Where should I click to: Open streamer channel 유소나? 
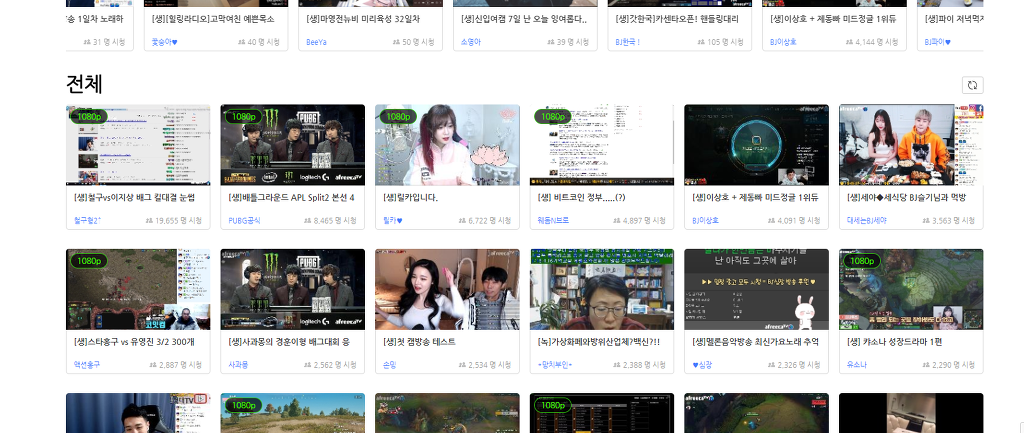tap(857, 365)
